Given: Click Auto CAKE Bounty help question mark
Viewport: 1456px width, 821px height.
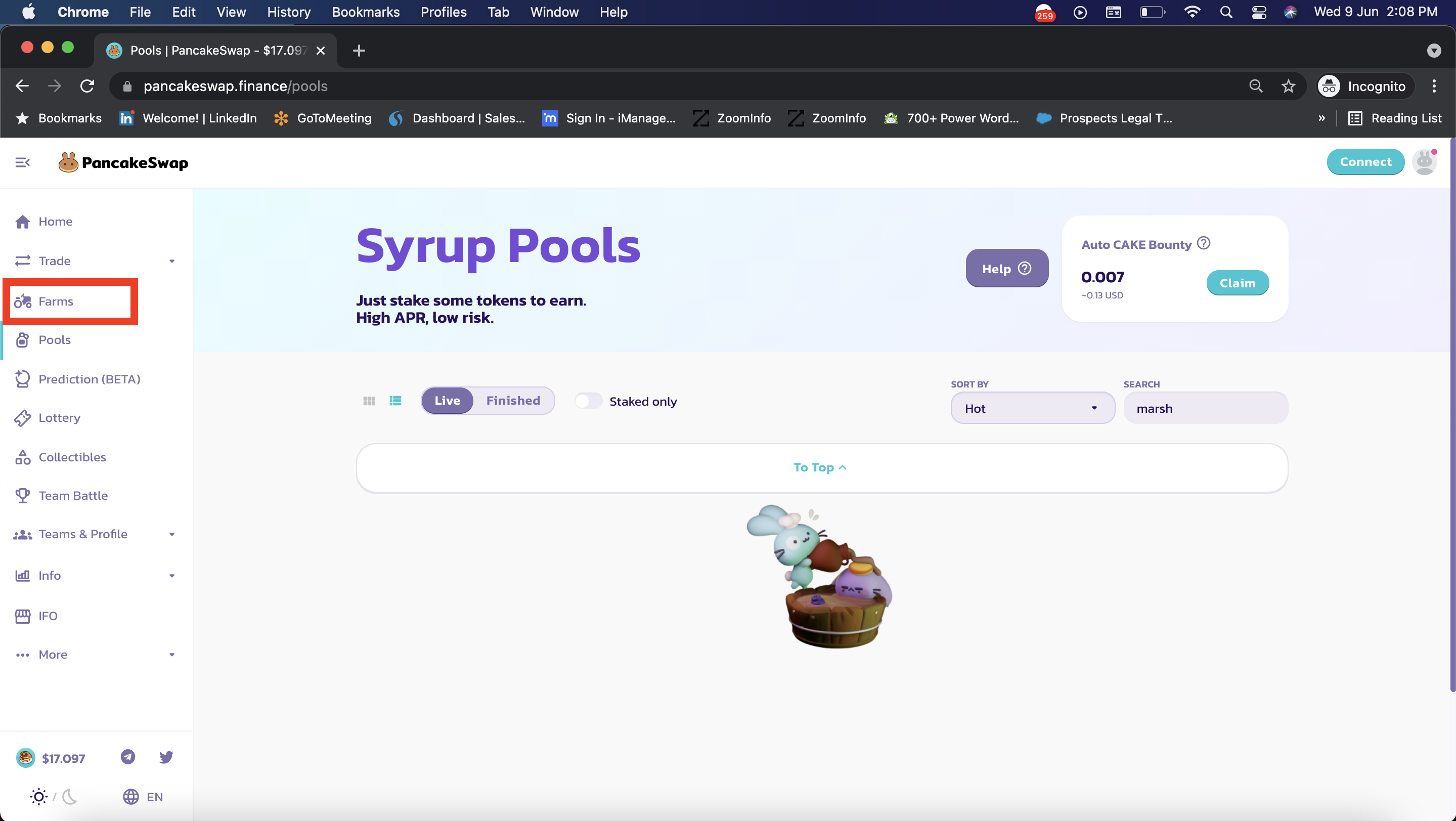Looking at the screenshot, I should tap(1204, 243).
